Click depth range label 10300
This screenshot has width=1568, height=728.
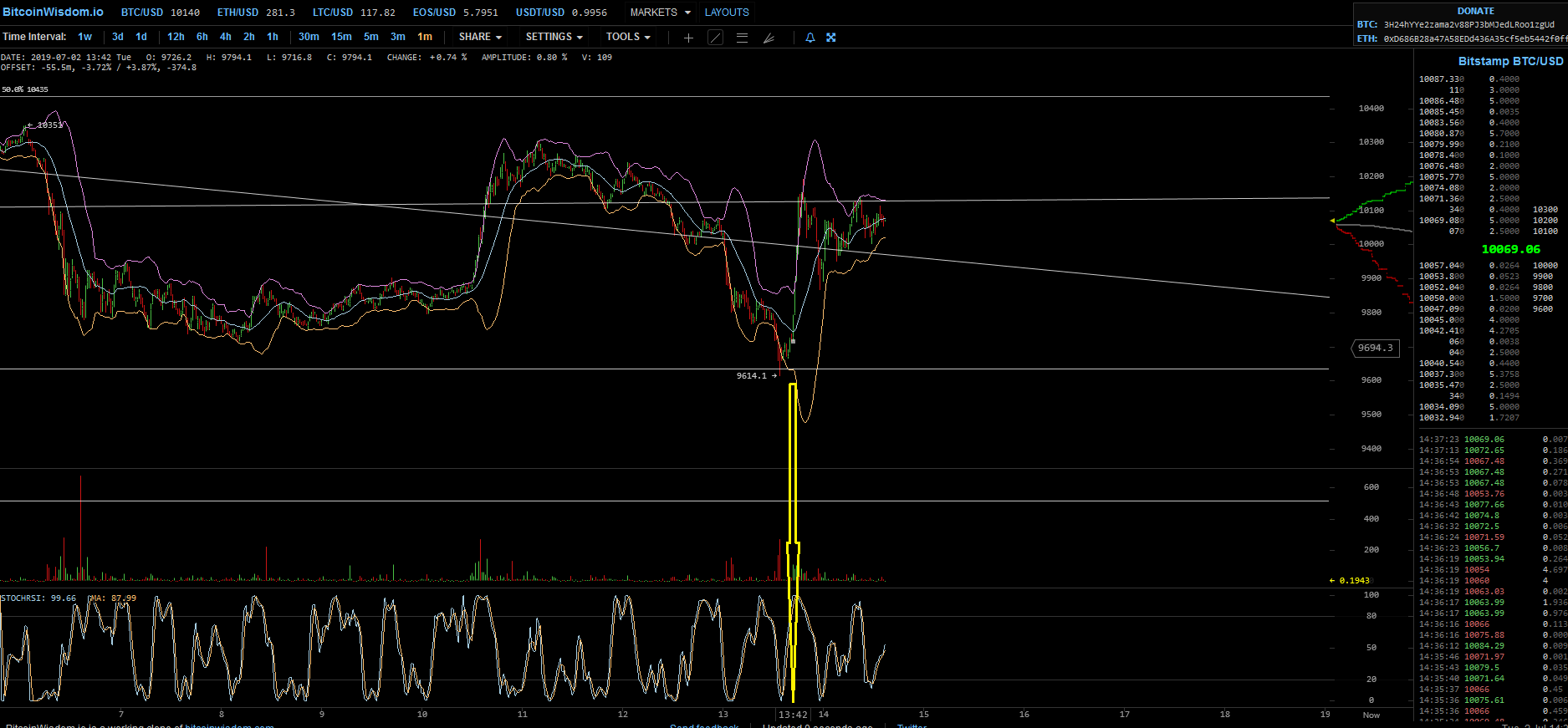coord(1545,210)
